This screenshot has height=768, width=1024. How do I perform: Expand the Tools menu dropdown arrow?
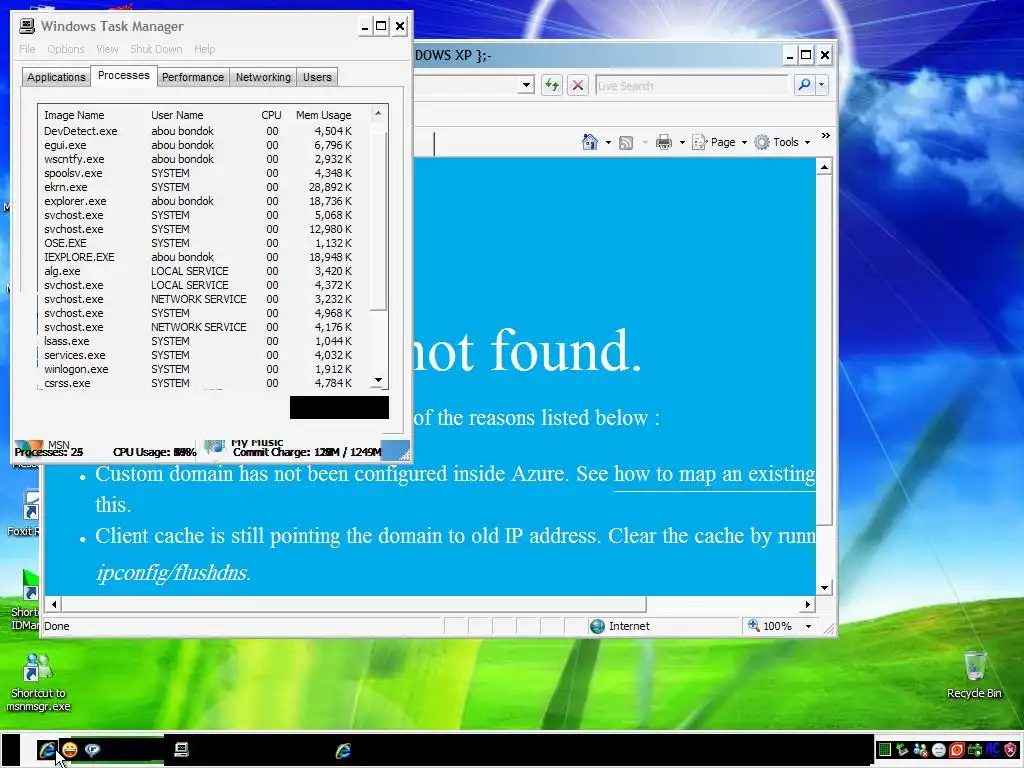[x=807, y=142]
